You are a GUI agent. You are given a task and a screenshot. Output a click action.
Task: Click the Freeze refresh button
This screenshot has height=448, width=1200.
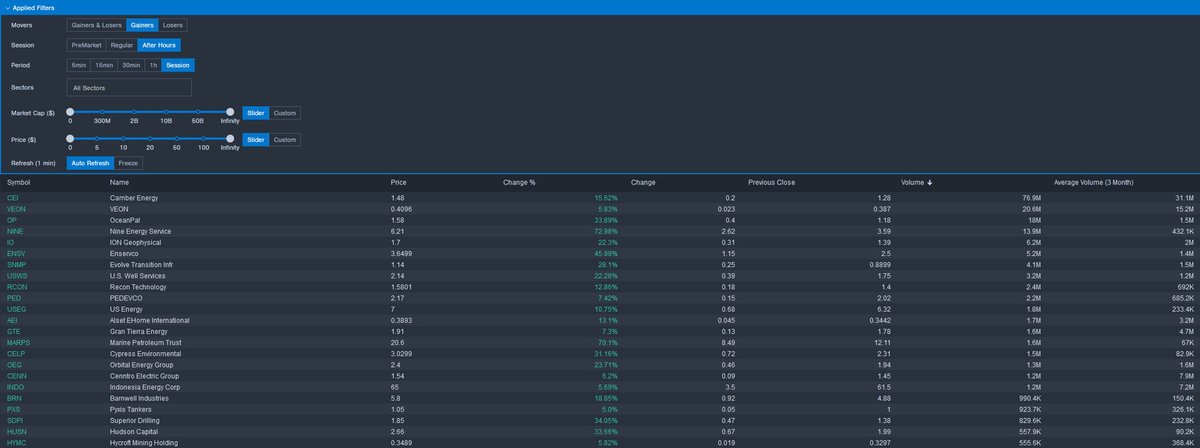128,162
